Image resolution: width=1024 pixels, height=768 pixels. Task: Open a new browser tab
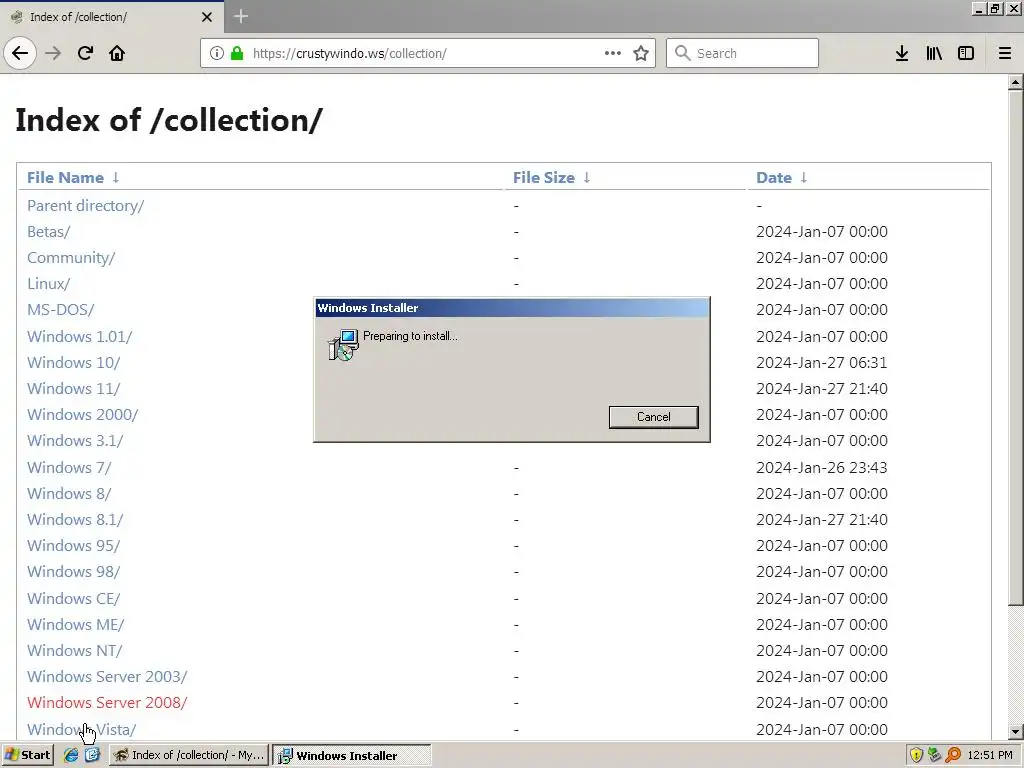240,16
